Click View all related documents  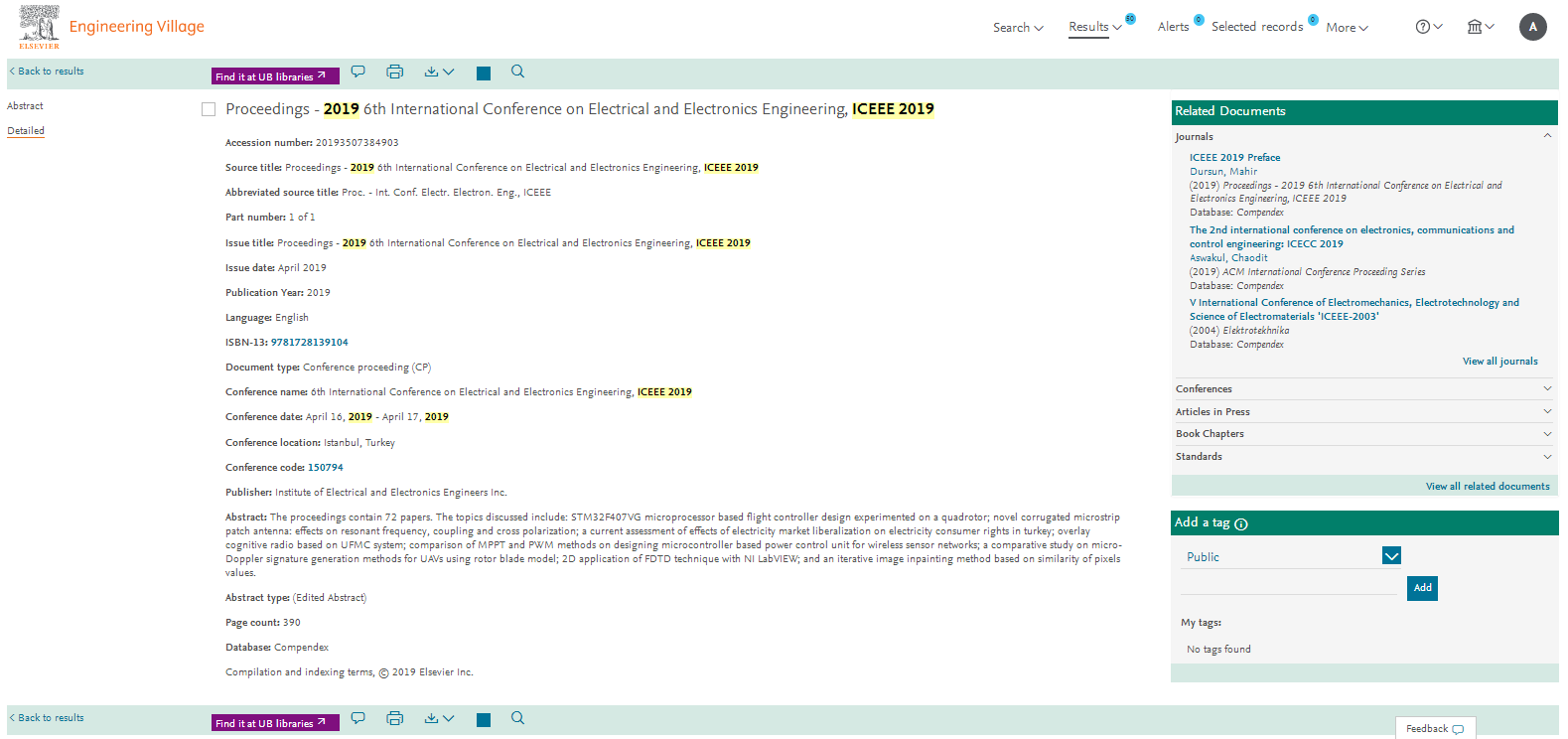click(x=1488, y=487)
